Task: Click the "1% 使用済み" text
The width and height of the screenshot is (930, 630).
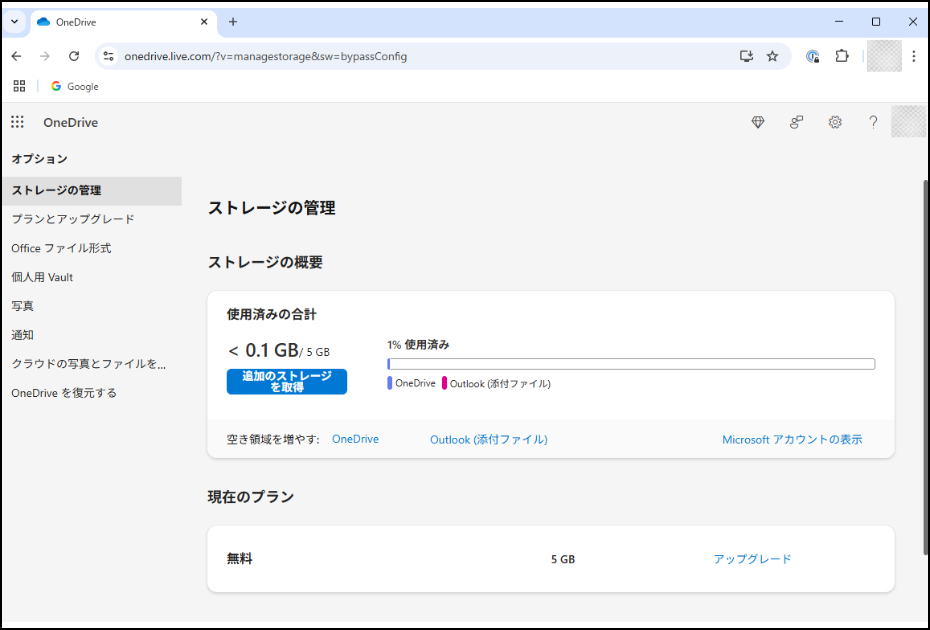Action: (x=418, y=345)
